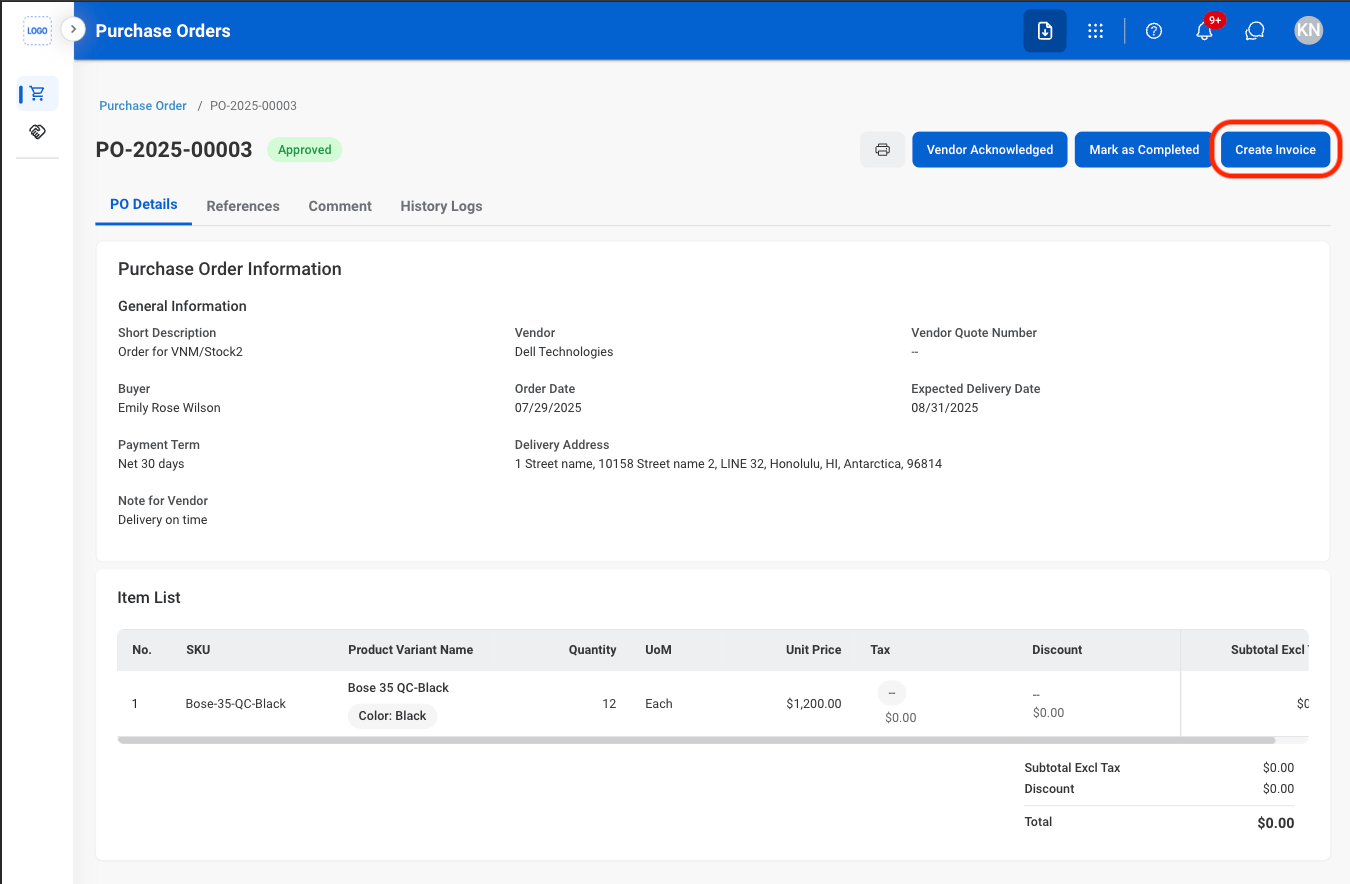
Task: Click the download document icon in header
Action: coord(1045,31)
